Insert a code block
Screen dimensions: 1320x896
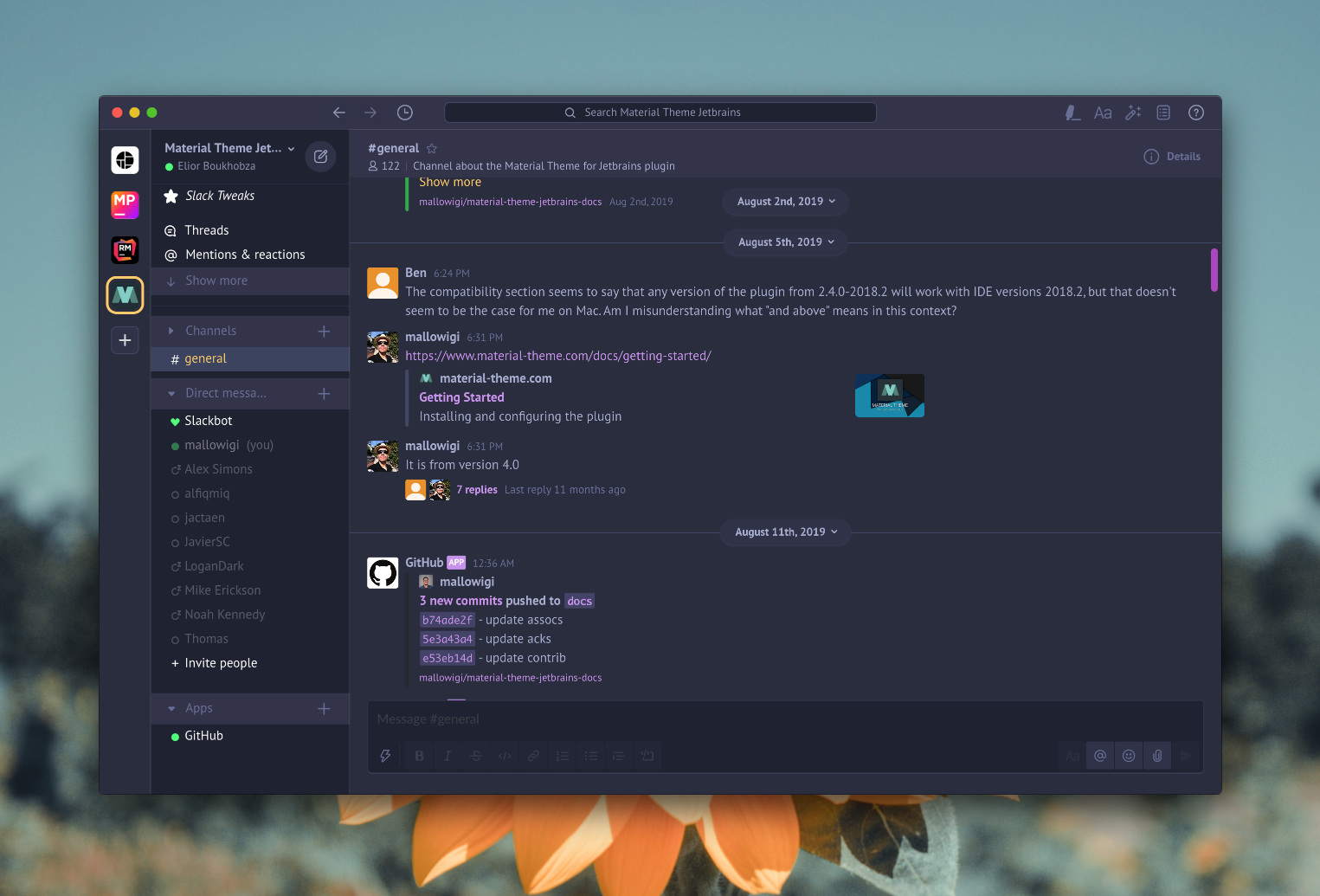coord(647,756)
